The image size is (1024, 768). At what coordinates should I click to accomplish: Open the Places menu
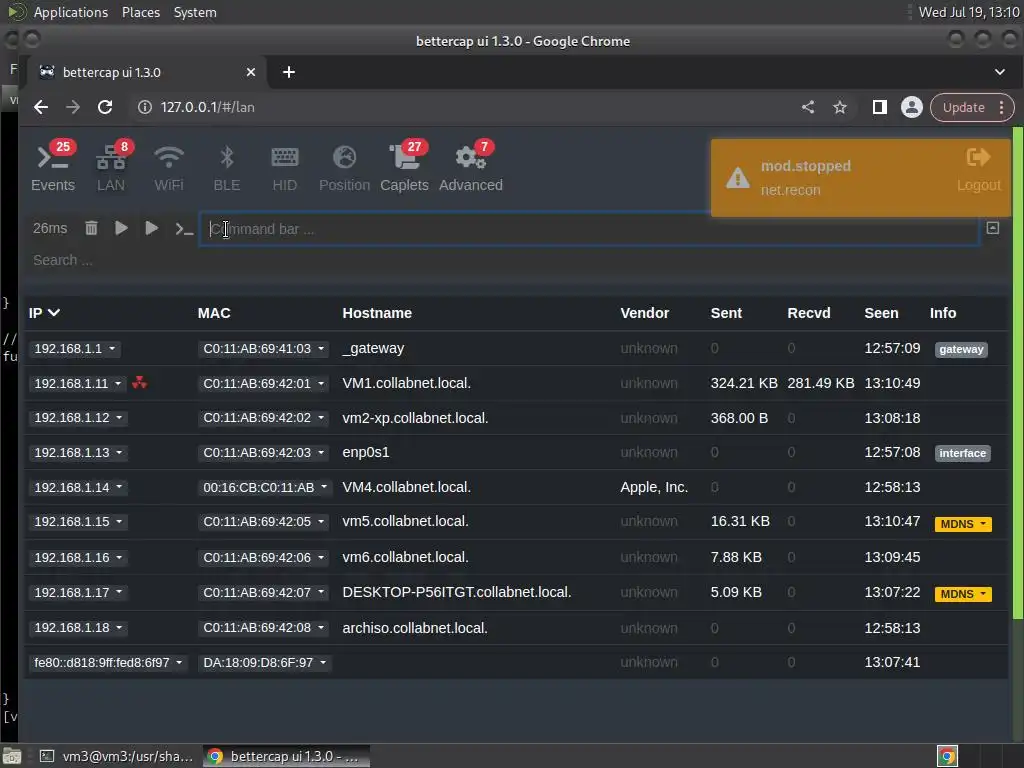point(140,12)
